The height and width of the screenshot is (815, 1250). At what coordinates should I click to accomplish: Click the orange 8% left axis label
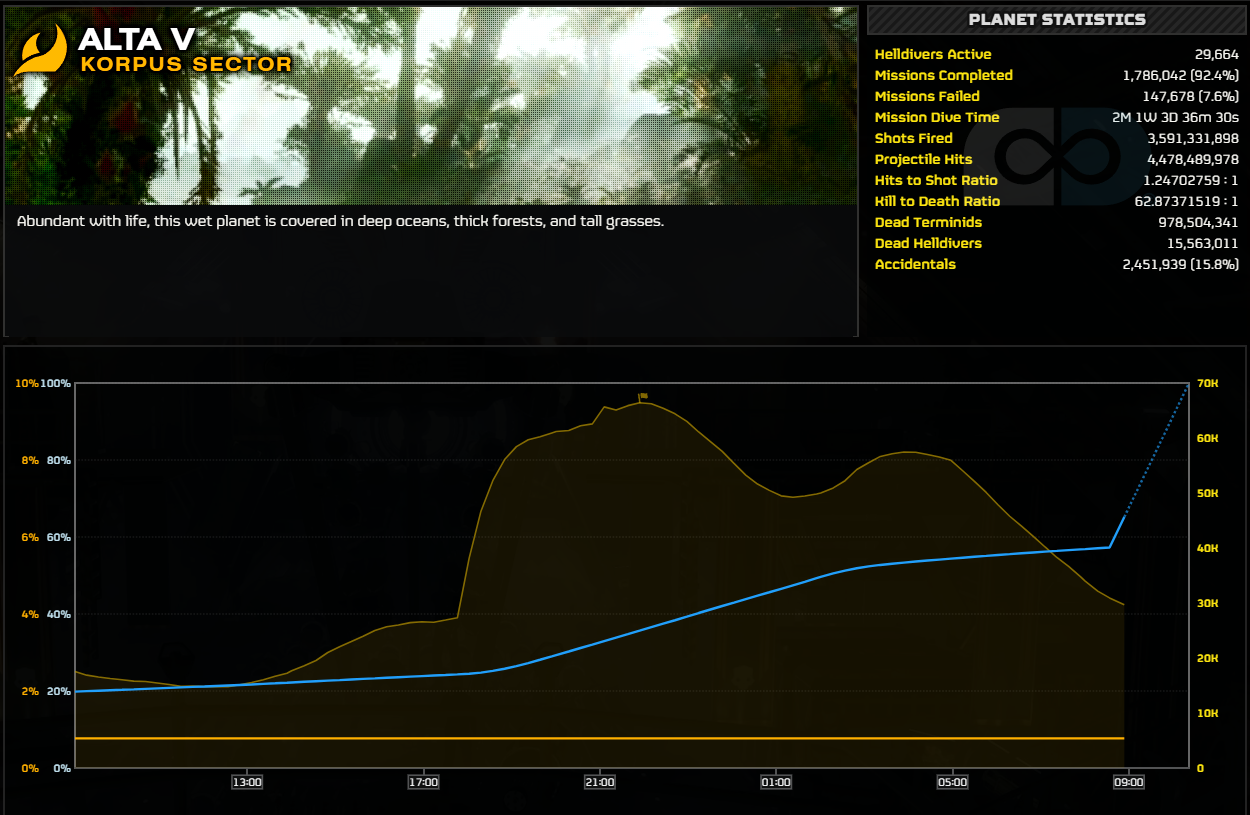tap(30, 461)
